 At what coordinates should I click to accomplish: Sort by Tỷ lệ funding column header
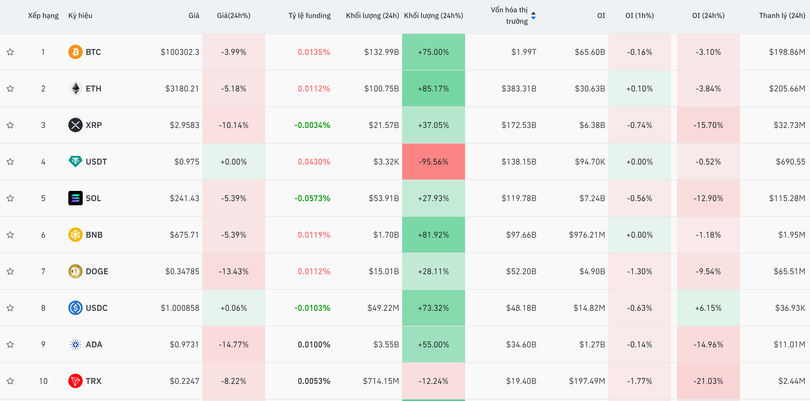point(309,16)
